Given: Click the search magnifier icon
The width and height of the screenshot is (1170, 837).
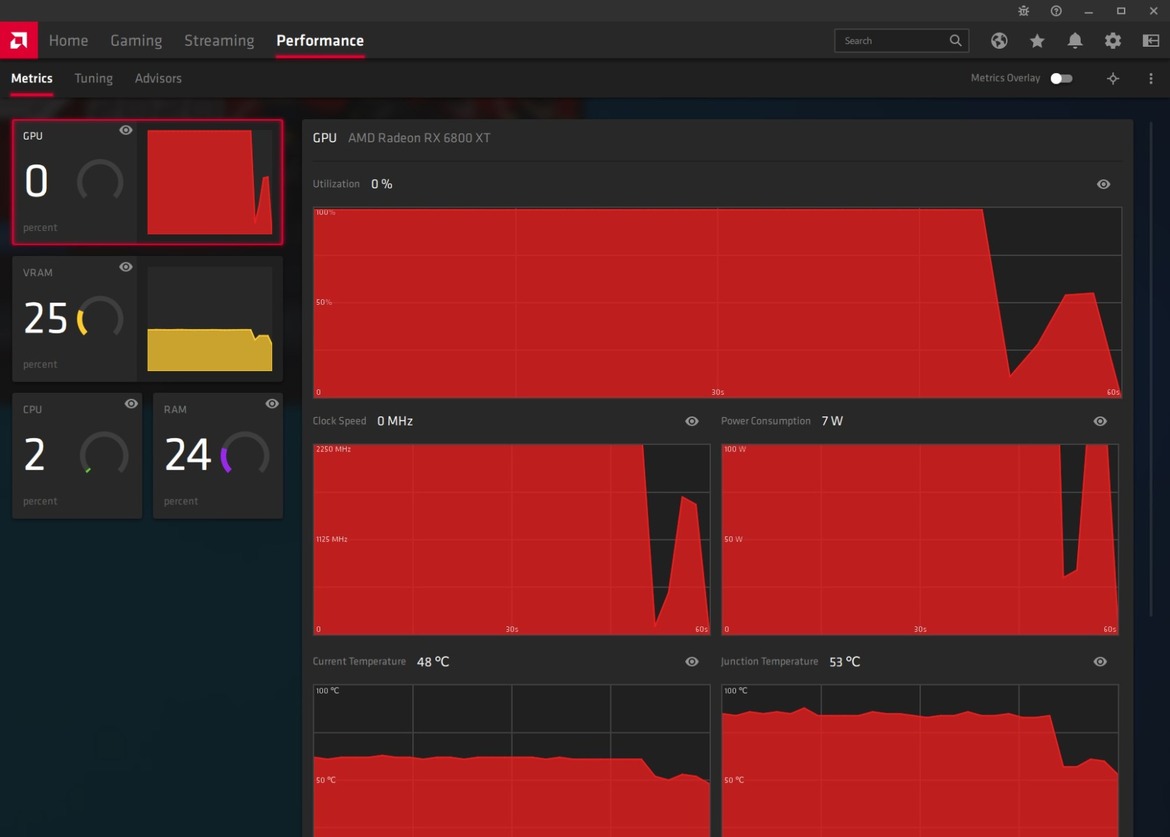Looking at the screenshot, I should coord(955,40).
